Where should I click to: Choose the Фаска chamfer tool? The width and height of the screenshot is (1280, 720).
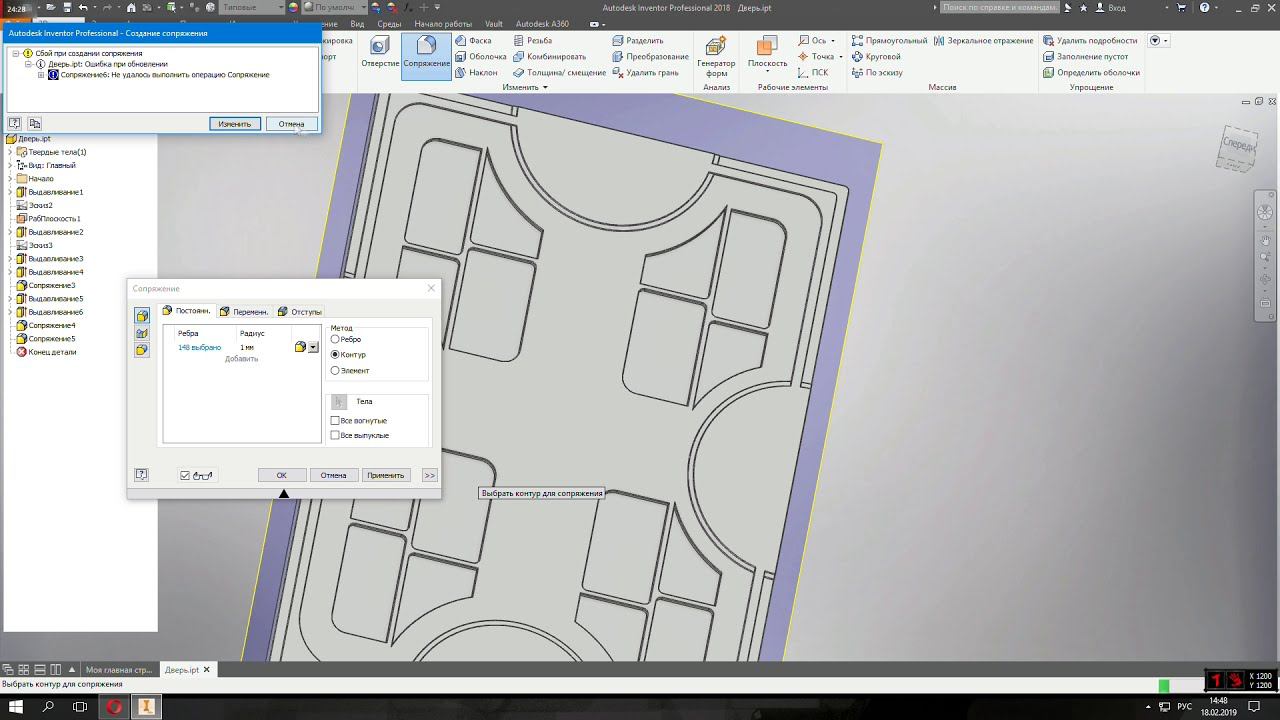(472, 41)
